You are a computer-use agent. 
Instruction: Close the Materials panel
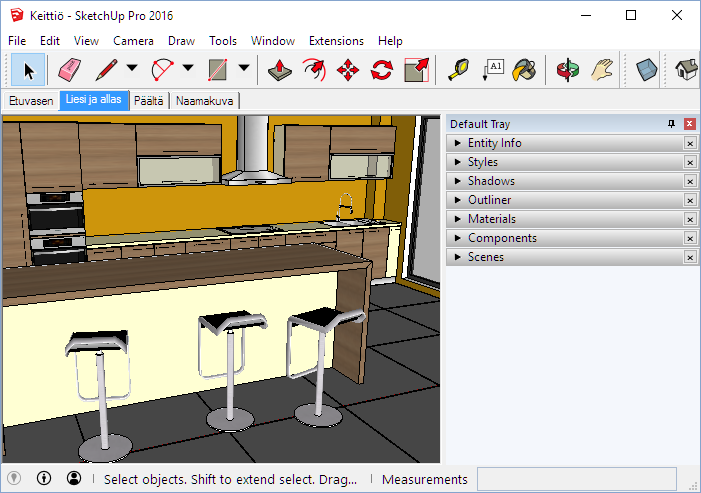690,219
